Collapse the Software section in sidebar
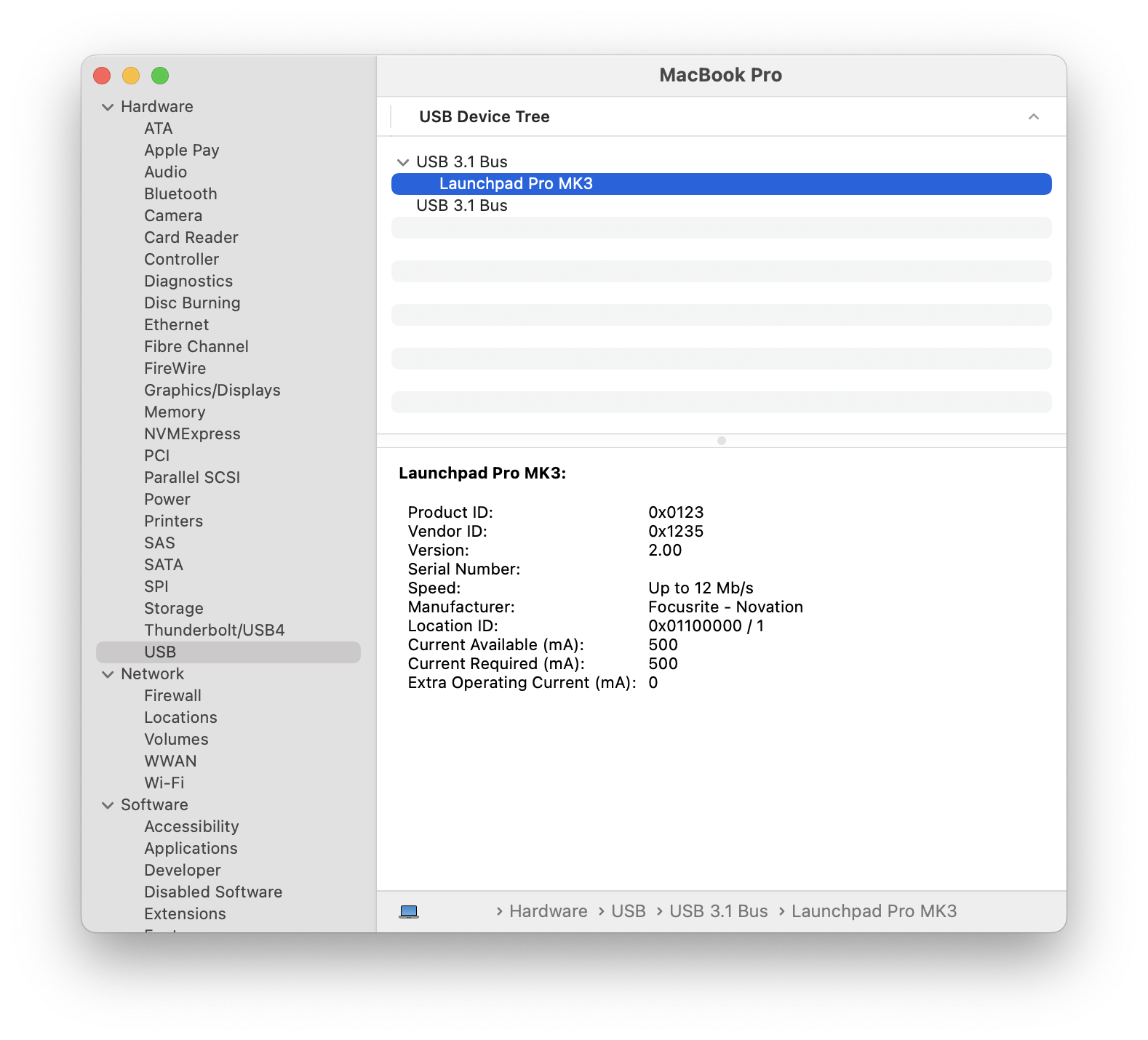Image resolution: width=1148 pixels, height=1040 pixels. click(108, 805)
